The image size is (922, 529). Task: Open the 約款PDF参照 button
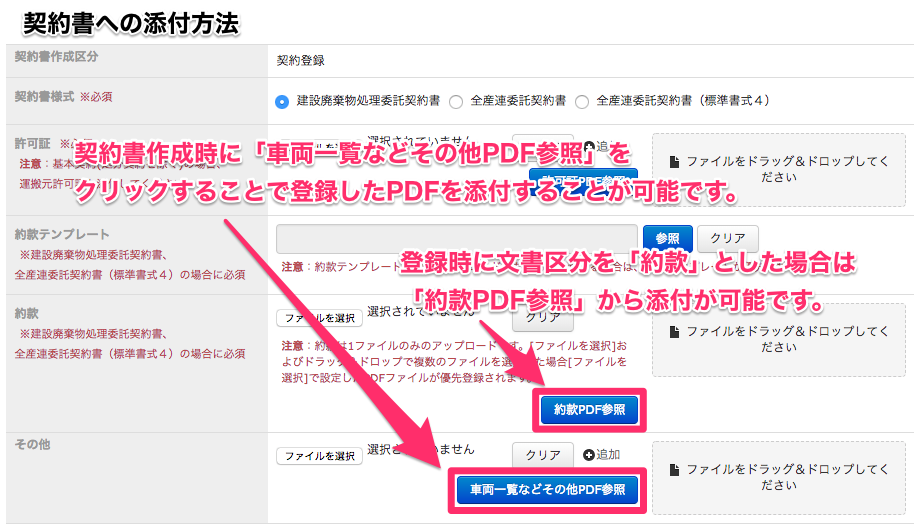[x=589, y=409]
